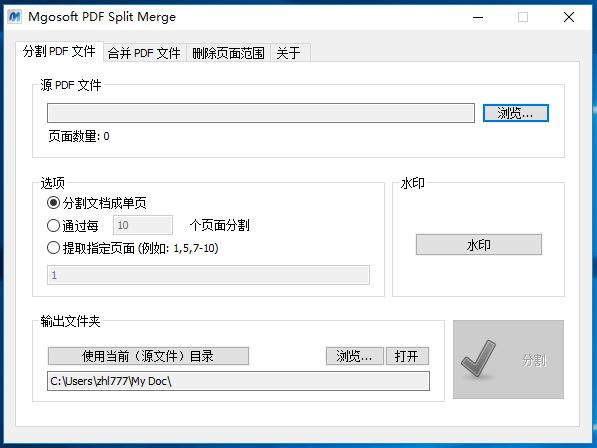597x448 pixels.
Task: Click 使用当前（源文件）目录 button
Action: pyautogui.click(x=148, y=356)
